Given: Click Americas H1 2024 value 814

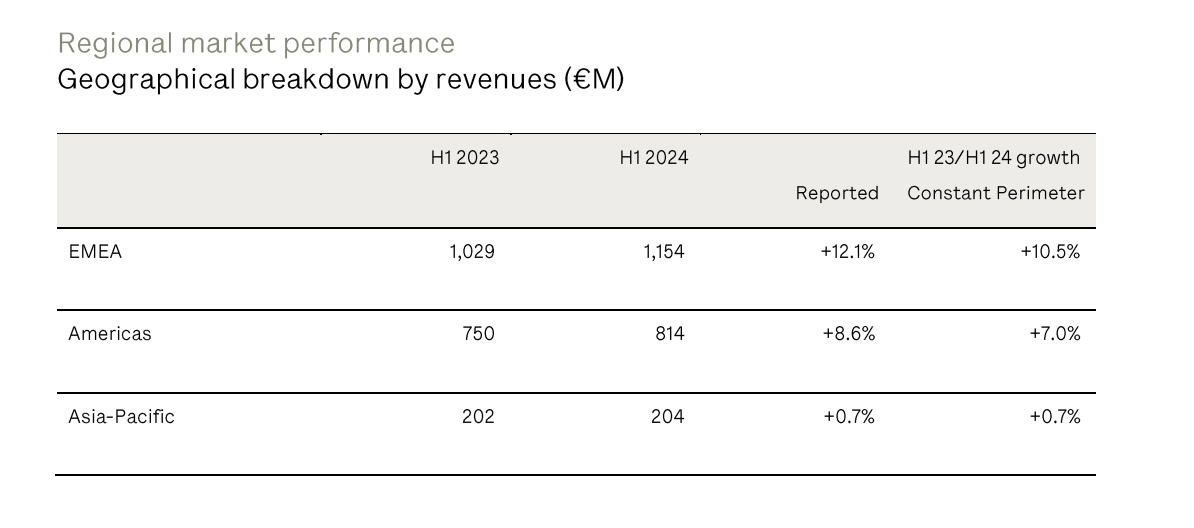Looking at the screenshot, I should pos(668,334).
